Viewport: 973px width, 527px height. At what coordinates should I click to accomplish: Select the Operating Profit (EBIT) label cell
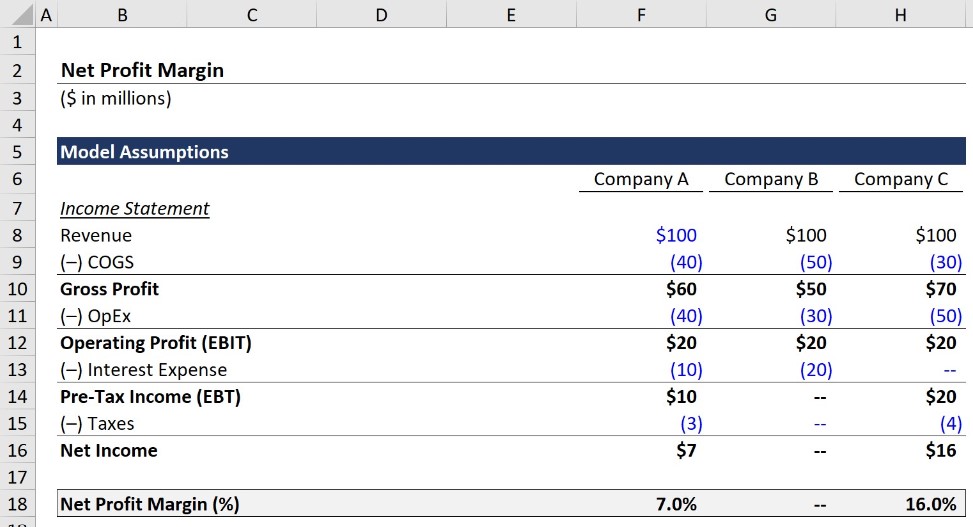tap(156, 343)
